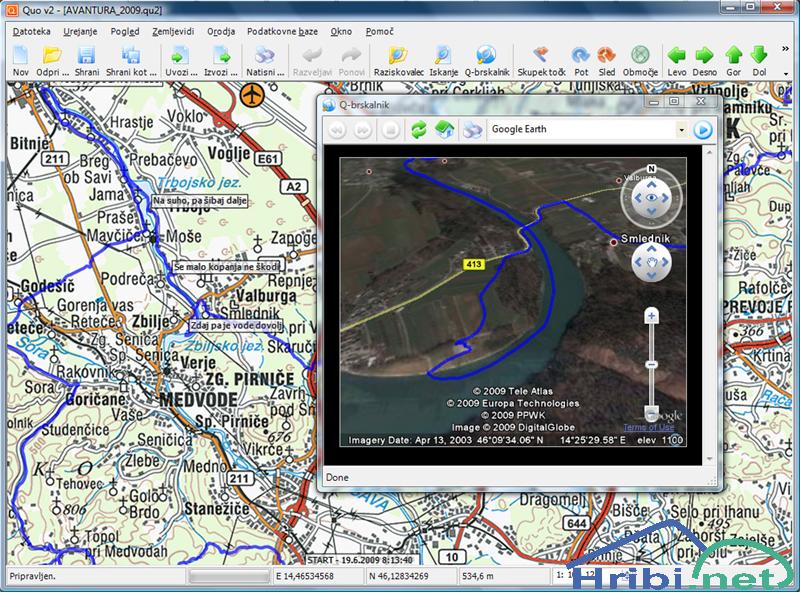Select the 'Na suho, pa šibaj dalje' label
Viewport: 800px width, 593px height.
click(200, 201)
